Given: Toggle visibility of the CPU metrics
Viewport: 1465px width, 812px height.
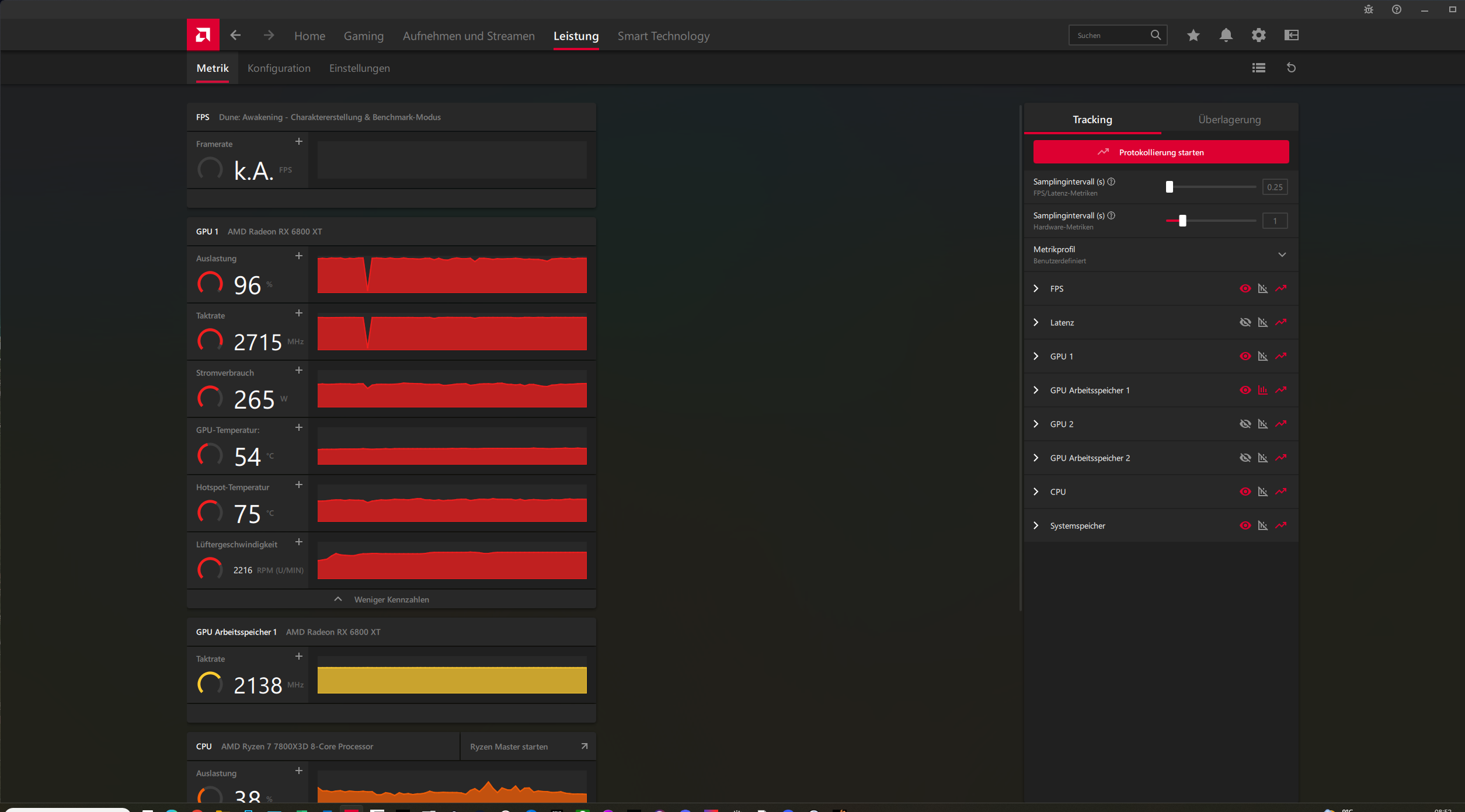Looking at the screenshot, I should pos(1245,492).
